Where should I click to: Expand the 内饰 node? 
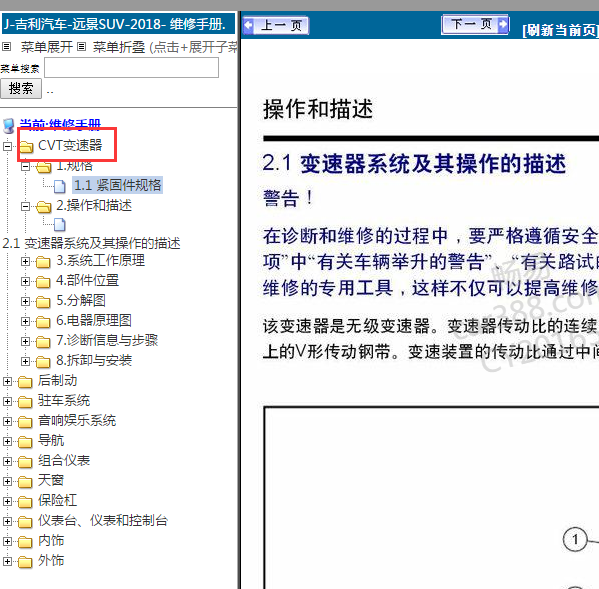coord(7,541)
